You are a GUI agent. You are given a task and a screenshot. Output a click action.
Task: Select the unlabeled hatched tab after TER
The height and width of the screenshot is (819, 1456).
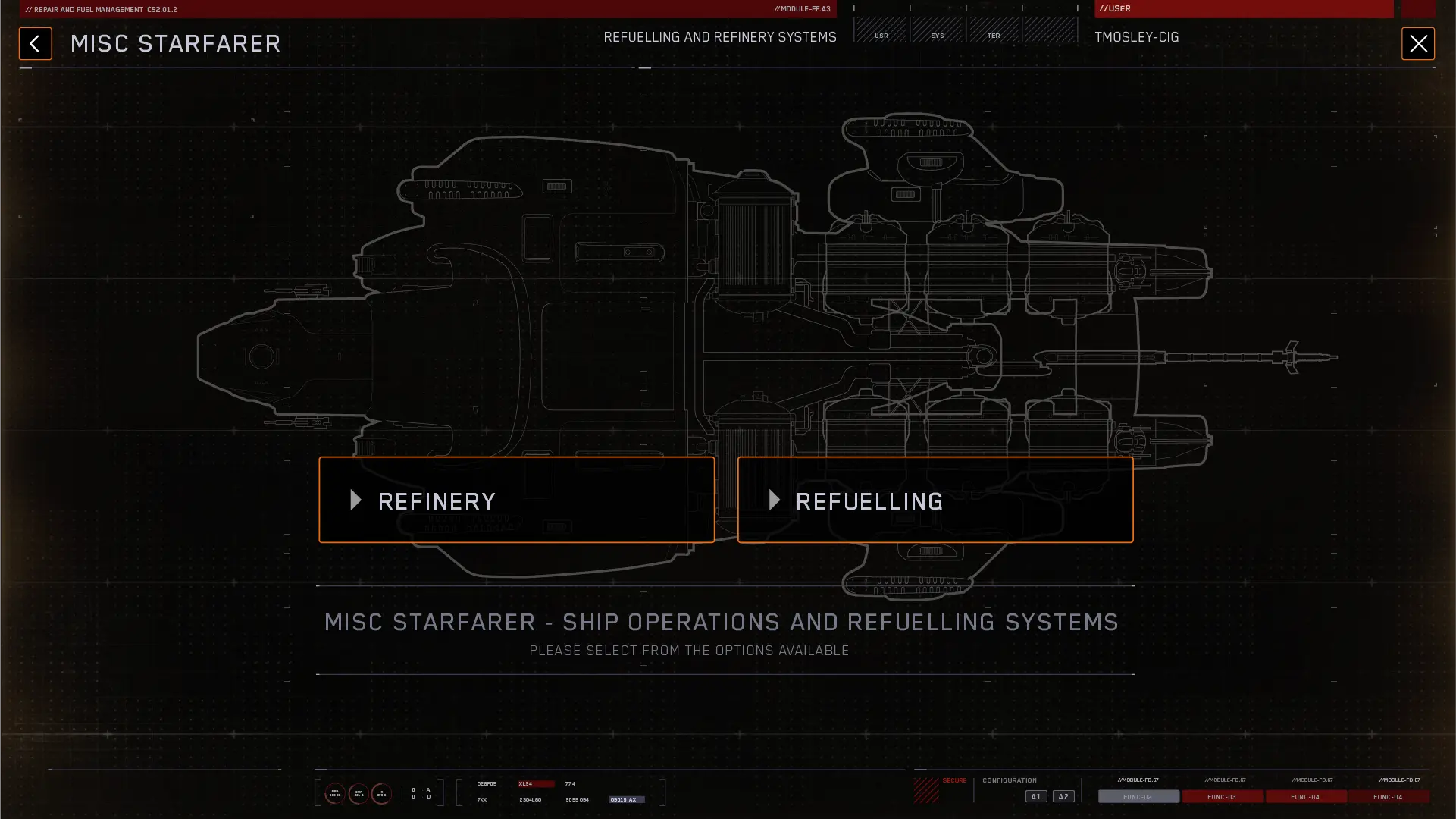1050,31
